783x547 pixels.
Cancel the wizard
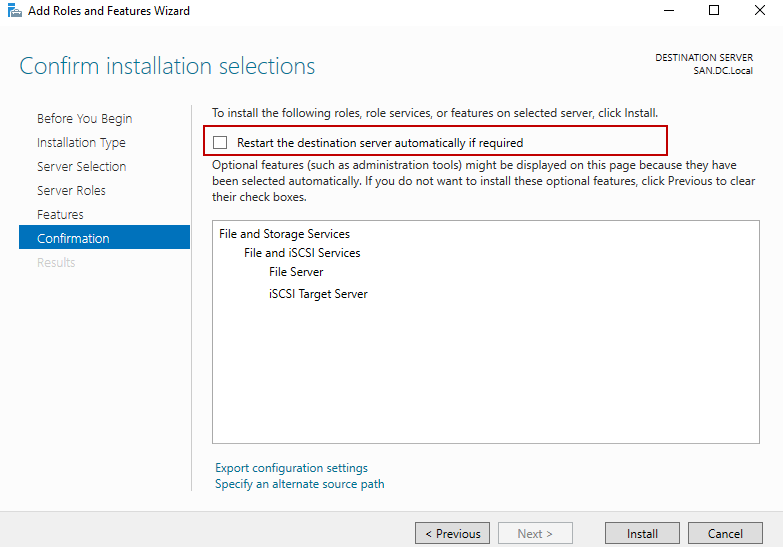click(725, 534)
